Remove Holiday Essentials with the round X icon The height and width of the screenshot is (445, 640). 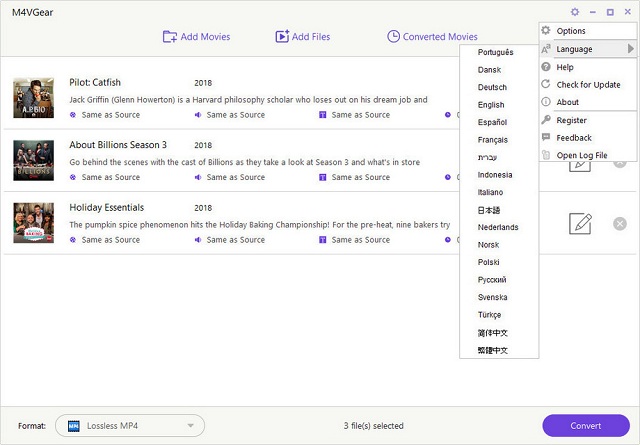point(620,224)
